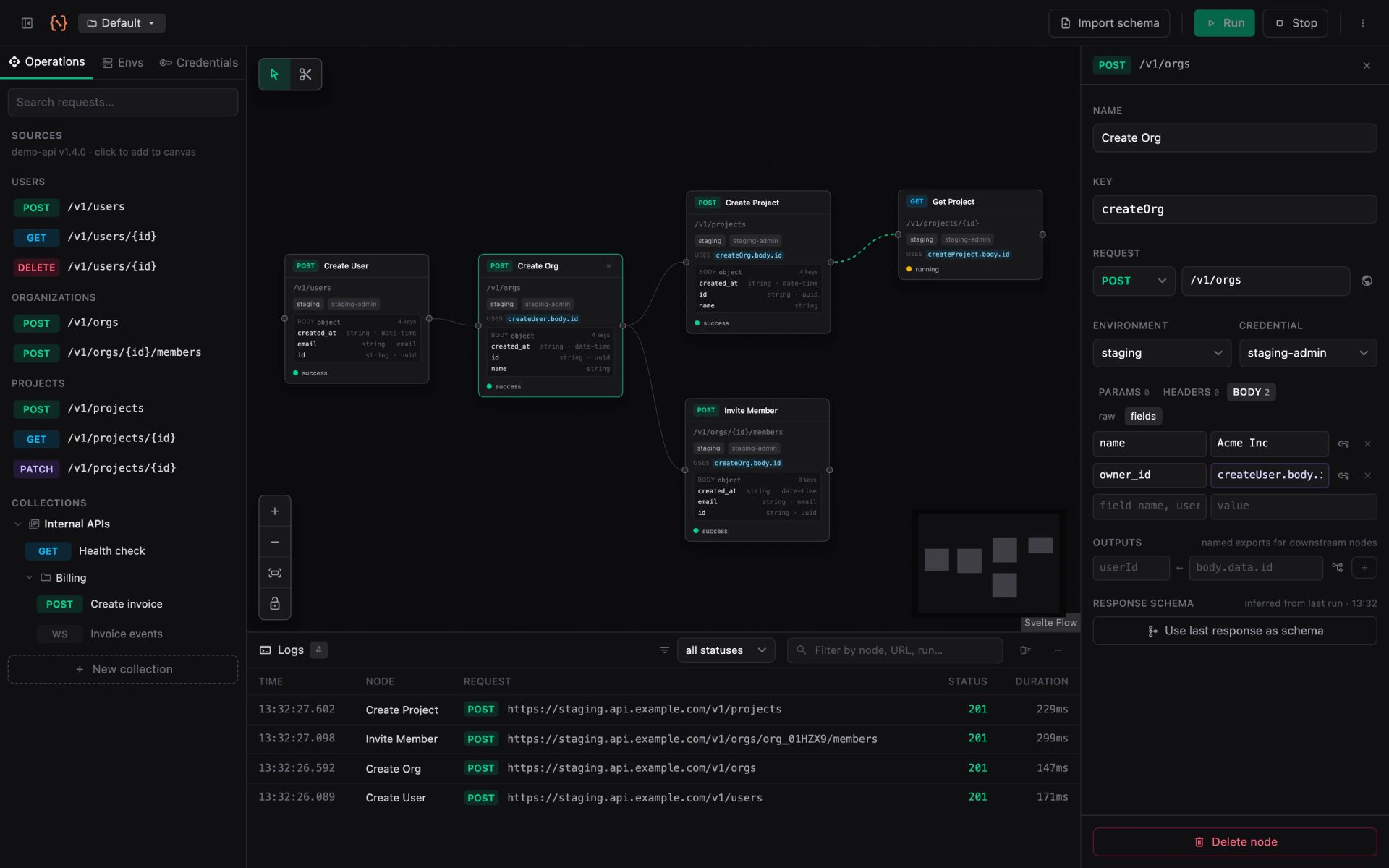Open the PARAMS tab
1389x868 pixels.
pos(1123,392)
